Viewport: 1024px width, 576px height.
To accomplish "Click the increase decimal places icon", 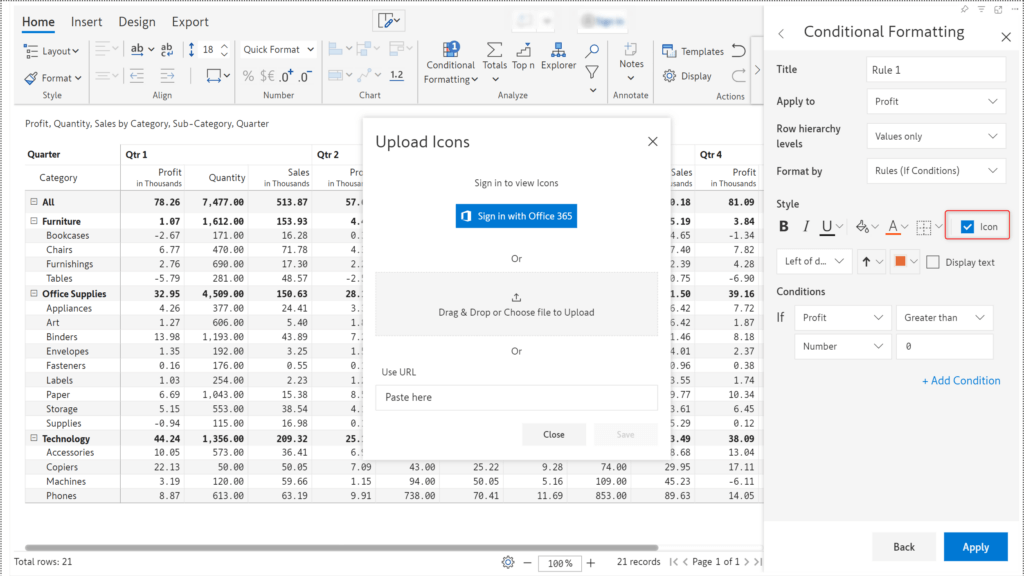I will tap(287, 76).
